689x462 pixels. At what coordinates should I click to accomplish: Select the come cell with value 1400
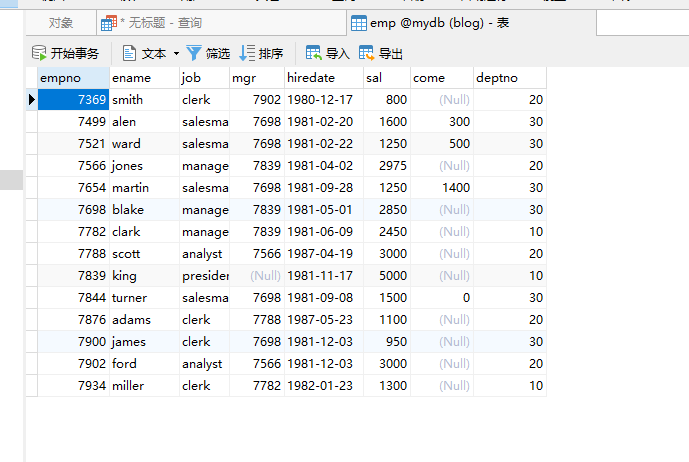tap(442, 188)
